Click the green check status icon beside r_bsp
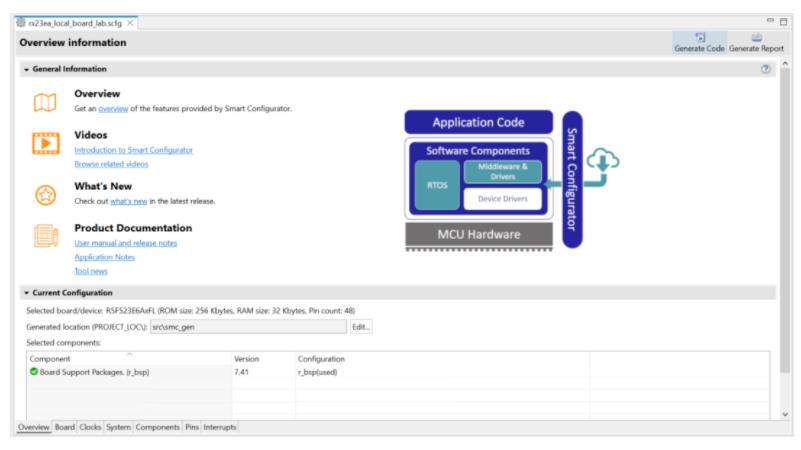Image resolution: width=801 pixels, height=450 pixels. pyautogui.click(x=34, y=372)
